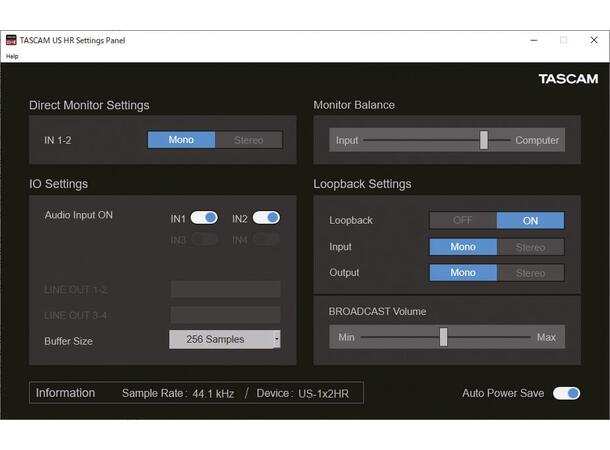Screen dimensions: 610x450
Task: Click the TASCAM app icon in title bar
Action: click(11, 40)
